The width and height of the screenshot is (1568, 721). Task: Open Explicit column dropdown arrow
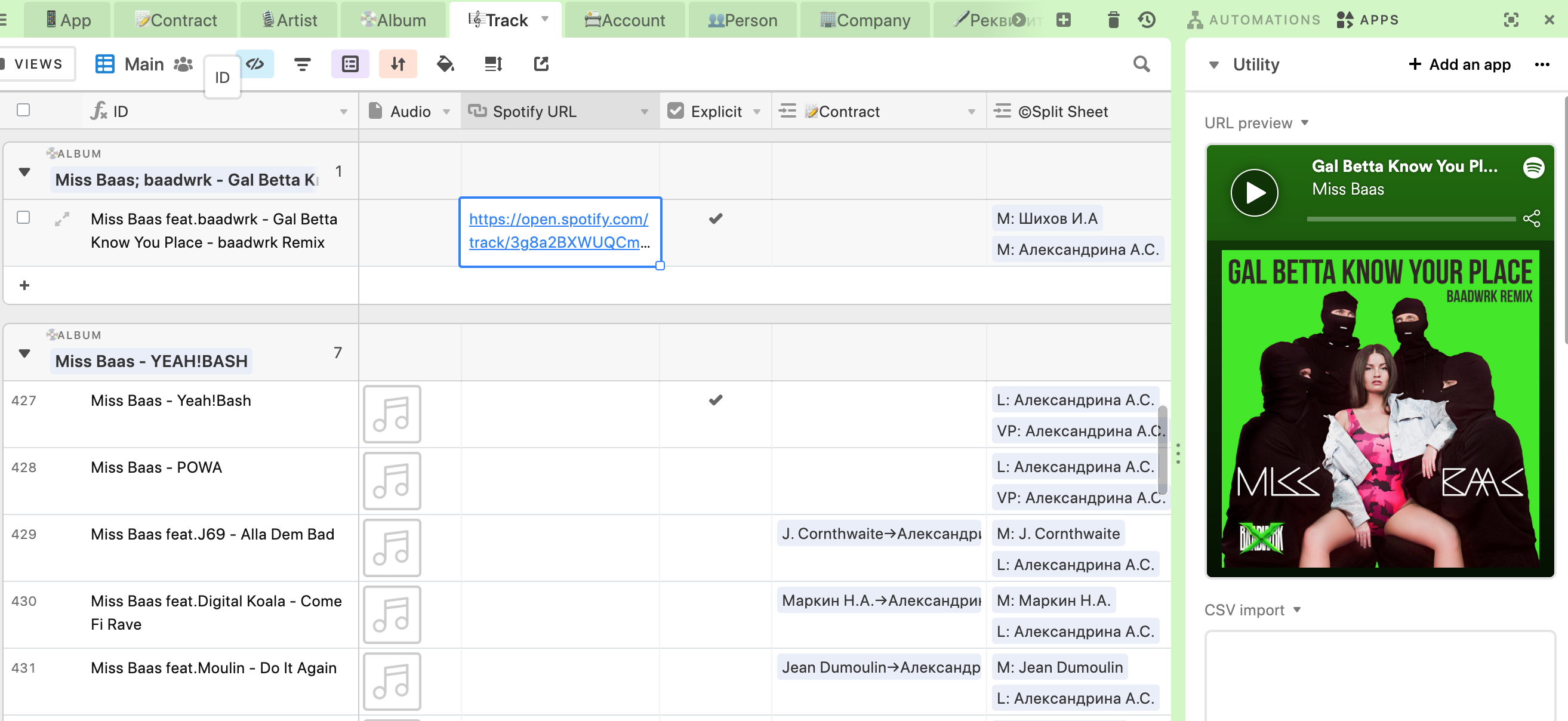pos(757,112)
